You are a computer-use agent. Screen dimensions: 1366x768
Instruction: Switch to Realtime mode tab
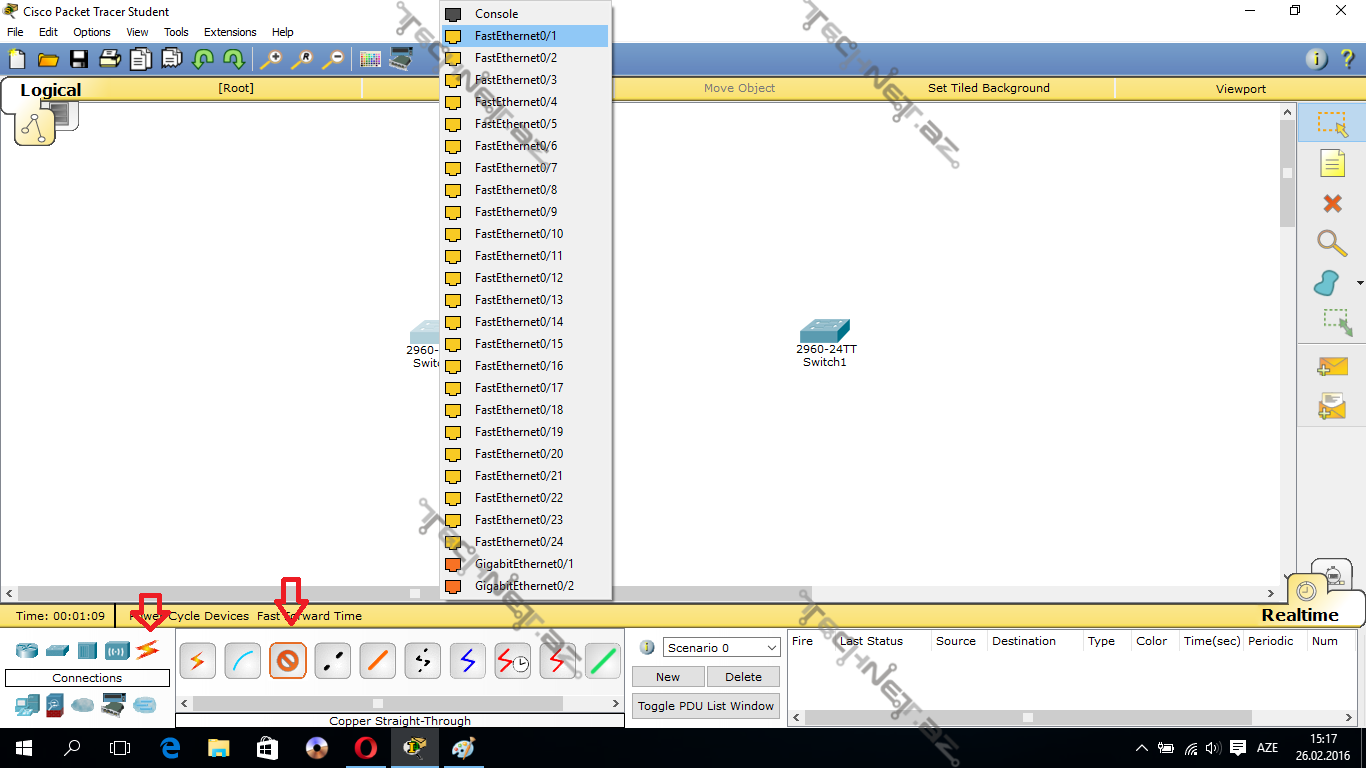1299,615
